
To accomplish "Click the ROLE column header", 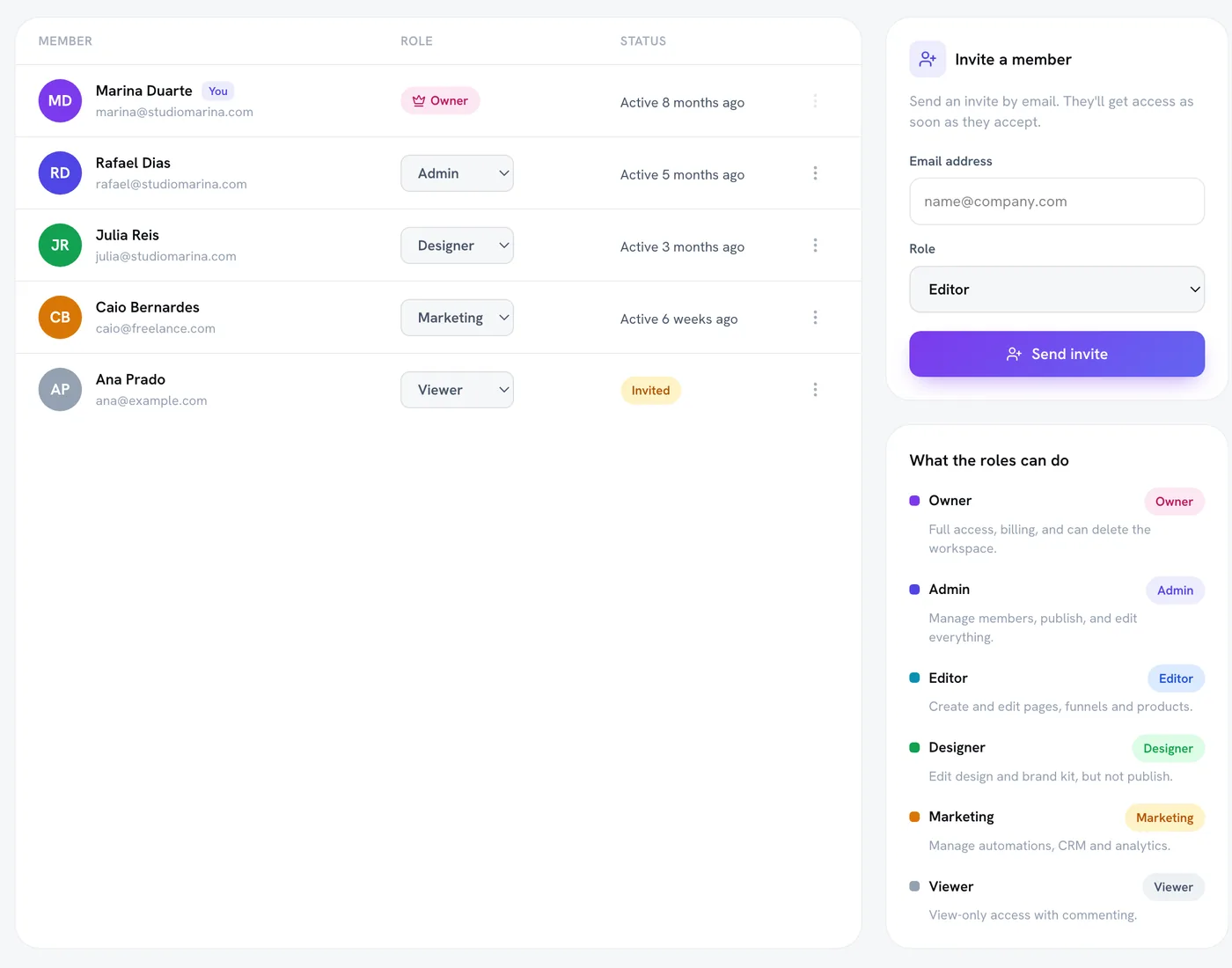I will 416,41.
